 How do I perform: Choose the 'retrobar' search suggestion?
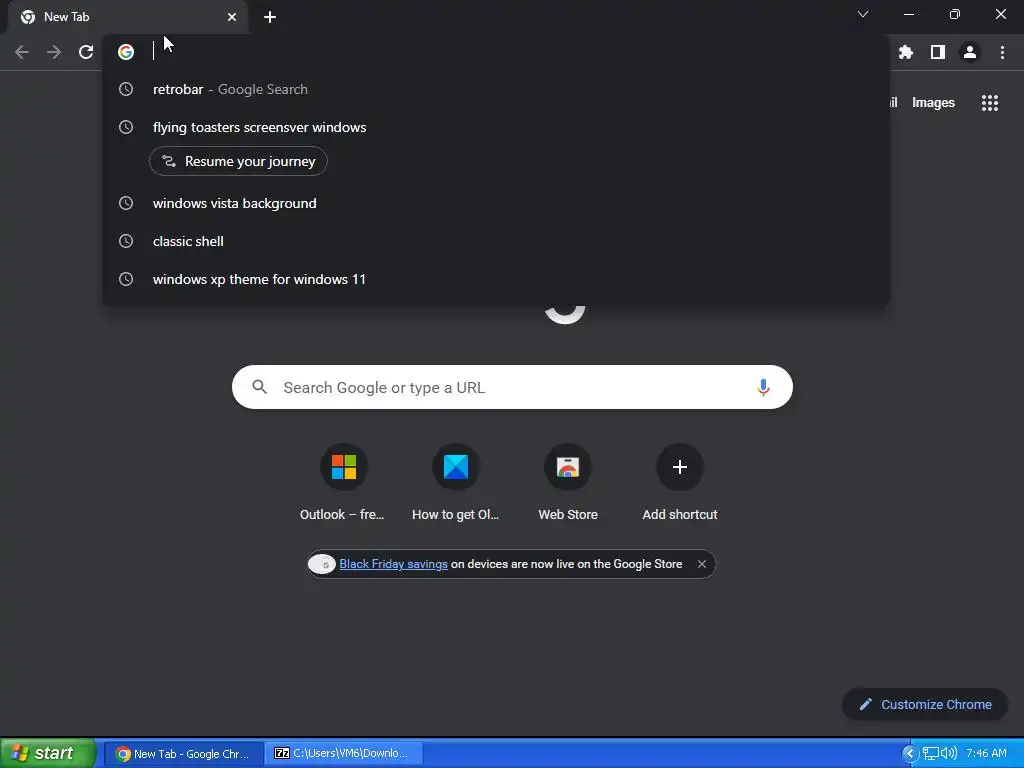(x=496, y=89)
